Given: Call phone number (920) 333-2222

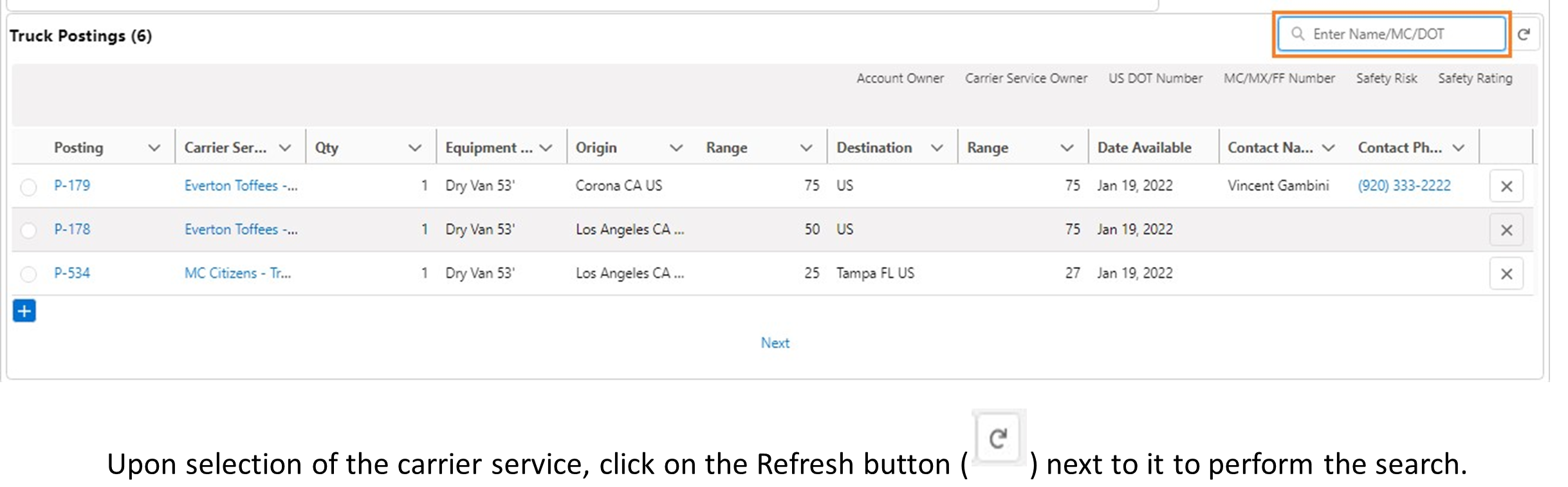Looking at the screenshot, I should [x=1404, y=185].
